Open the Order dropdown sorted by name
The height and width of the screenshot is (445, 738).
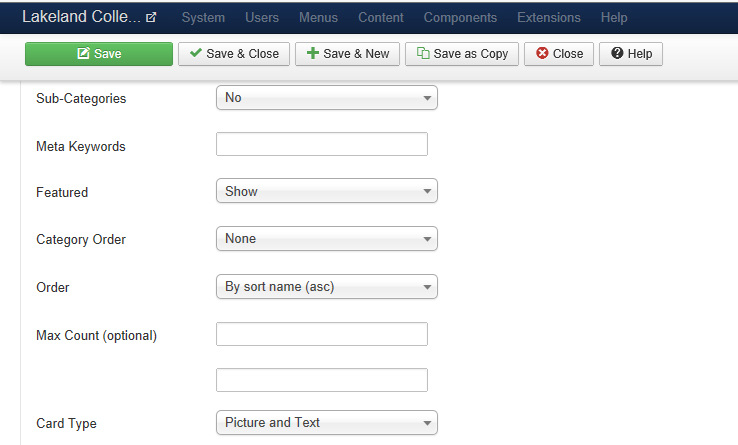click(x=327, y=287)
